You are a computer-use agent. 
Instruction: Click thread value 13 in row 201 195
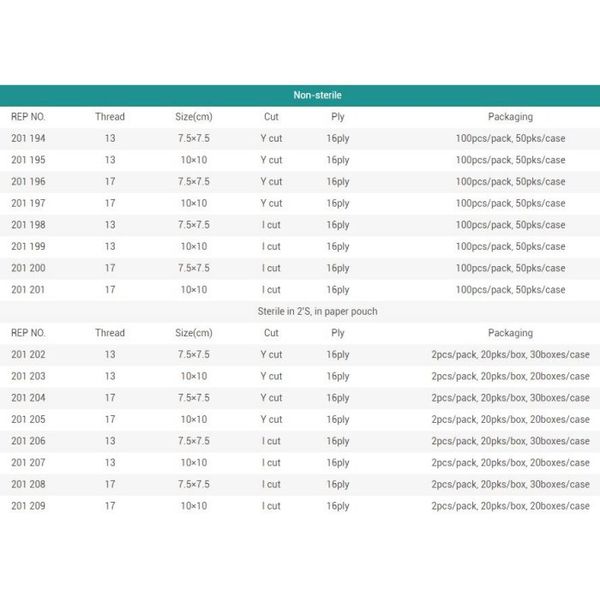click(110, 160)
